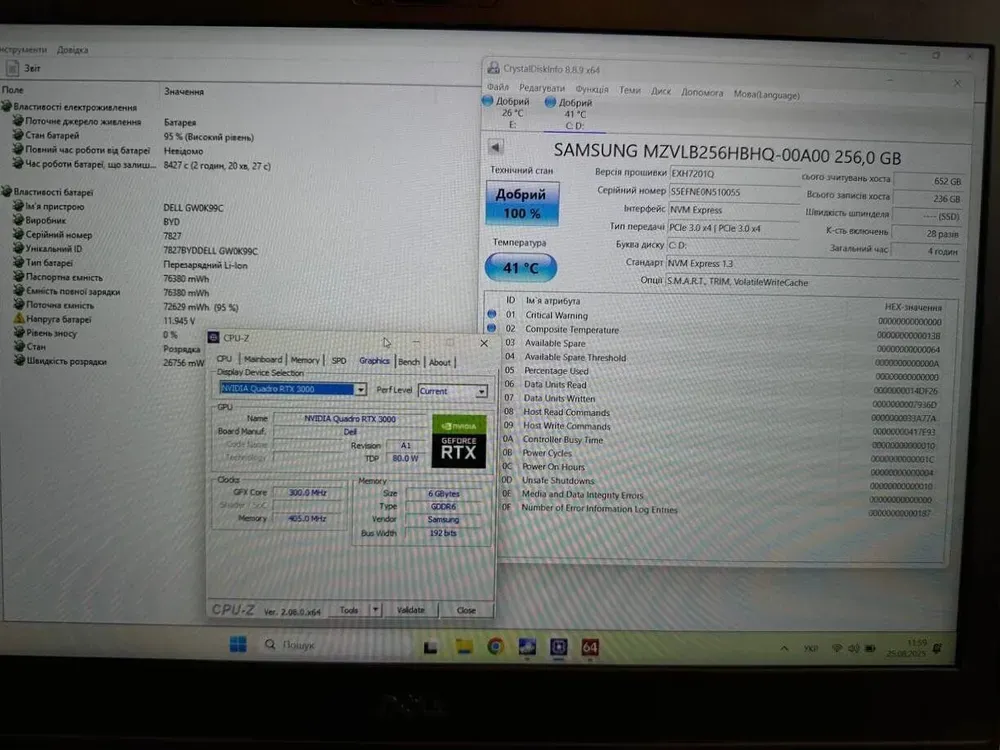1000x750 pixels.
Task: Open the Функція menu in CrystalDiskInfo
Action: [x=592, y=91]
